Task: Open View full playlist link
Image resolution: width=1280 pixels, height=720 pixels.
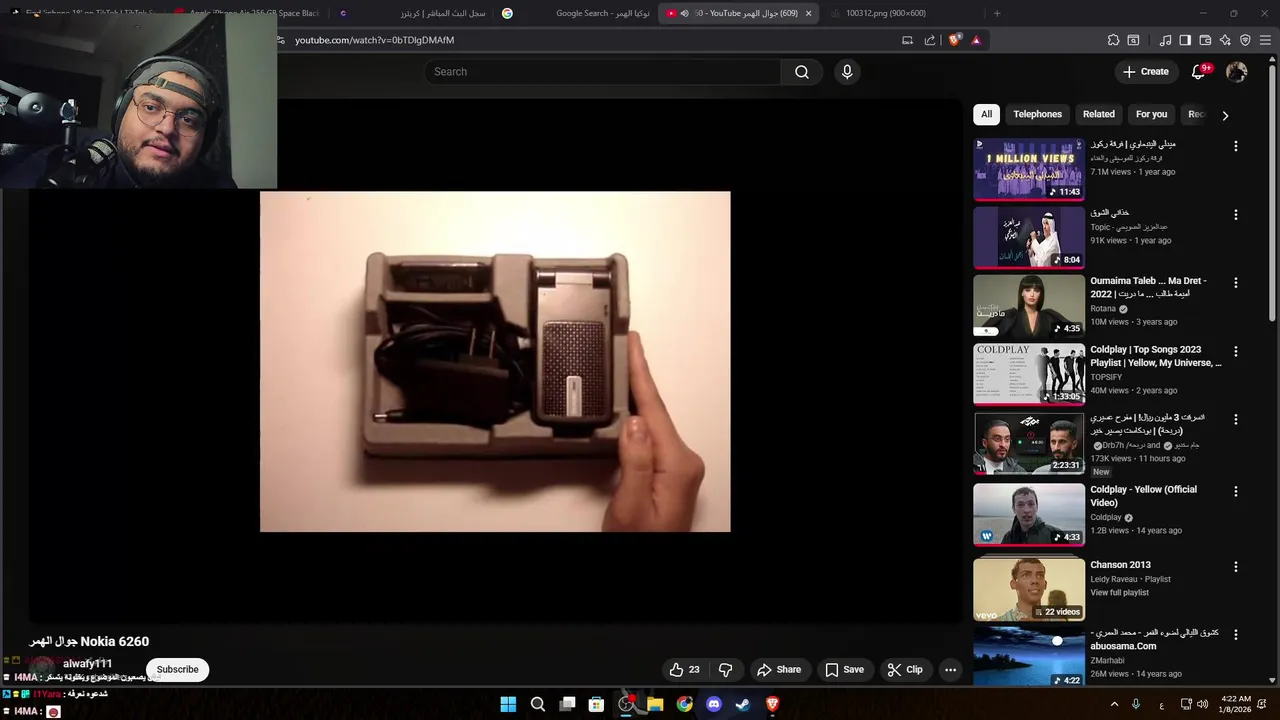Action: point(1119,593)
